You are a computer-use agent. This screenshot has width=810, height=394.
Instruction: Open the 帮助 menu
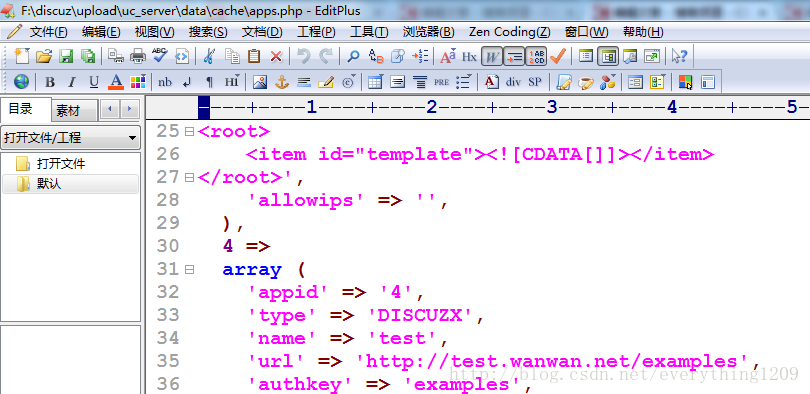coord(643,32)
